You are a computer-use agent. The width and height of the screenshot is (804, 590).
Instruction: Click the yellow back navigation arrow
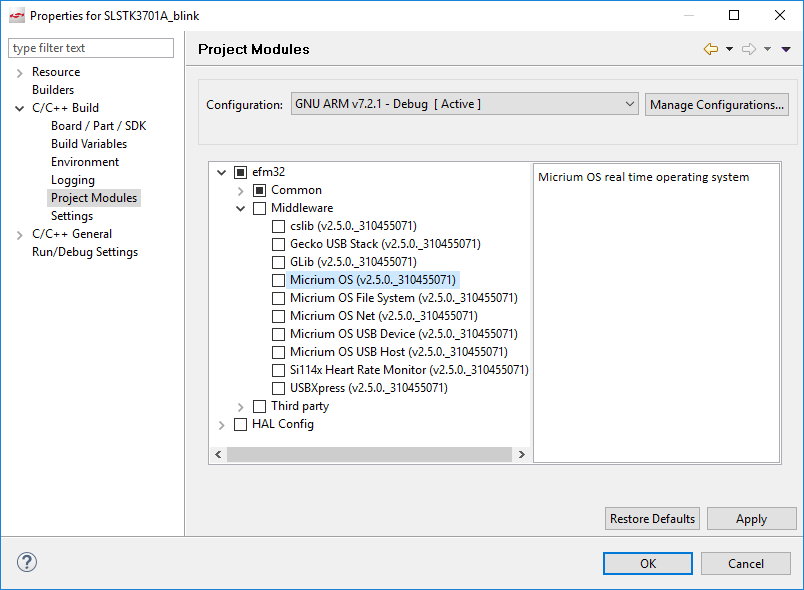[709, 48]
